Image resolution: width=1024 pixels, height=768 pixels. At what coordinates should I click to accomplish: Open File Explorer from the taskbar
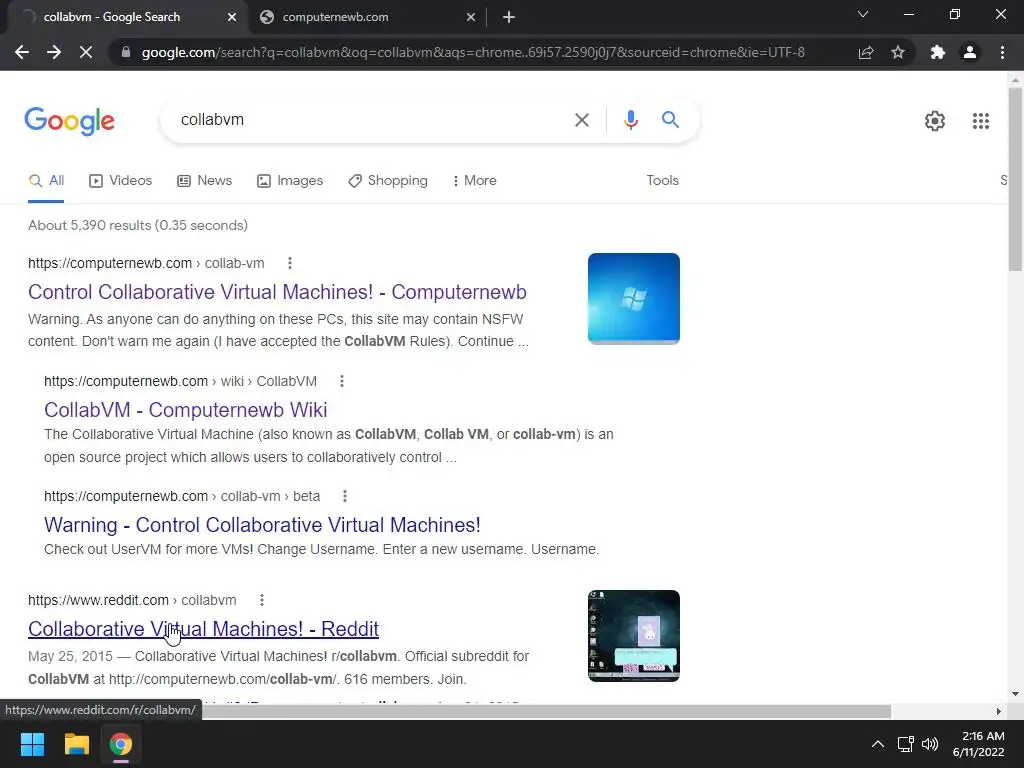pyautogui.click(x=76, y=744)
